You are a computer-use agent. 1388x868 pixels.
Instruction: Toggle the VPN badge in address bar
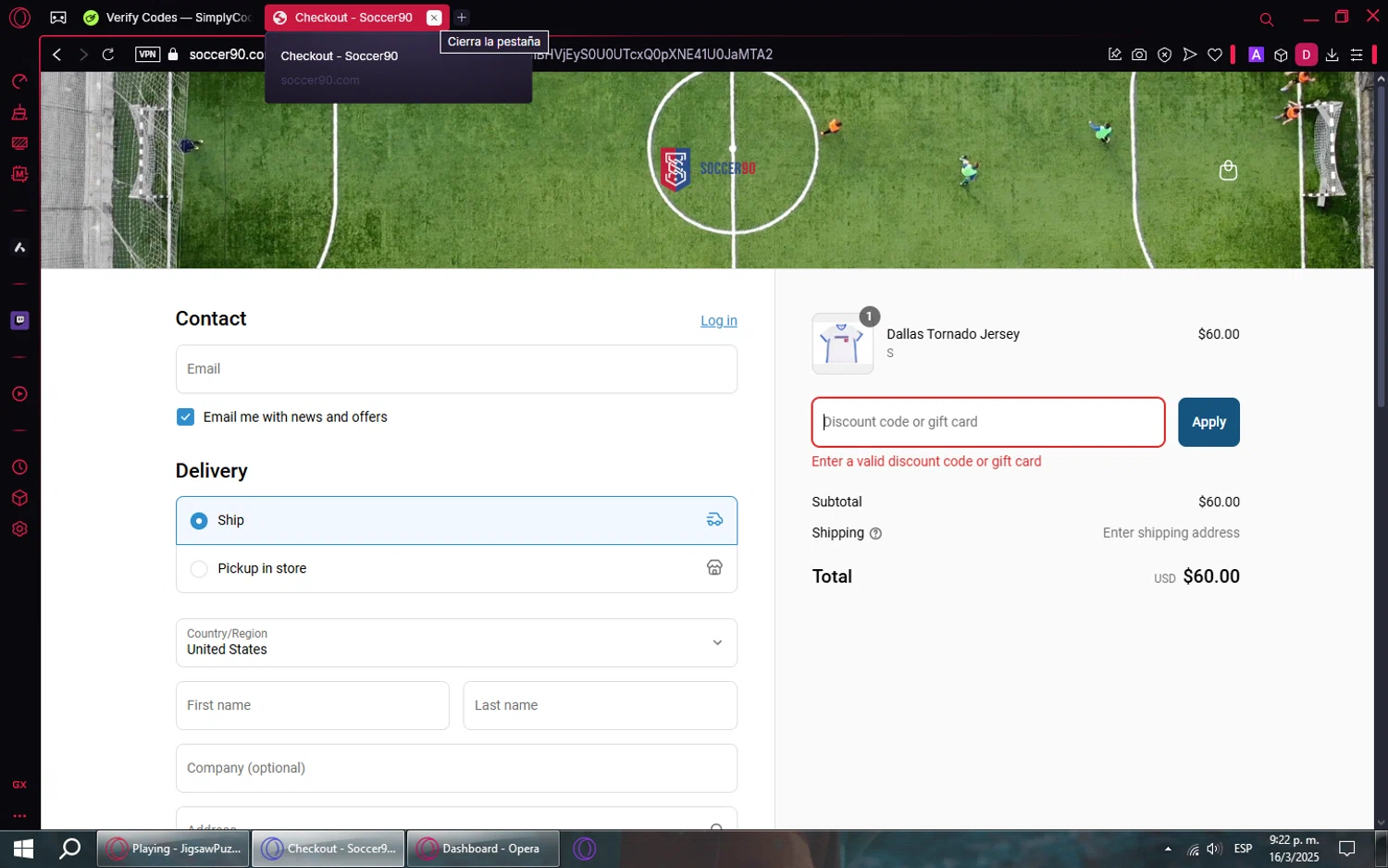148,55
